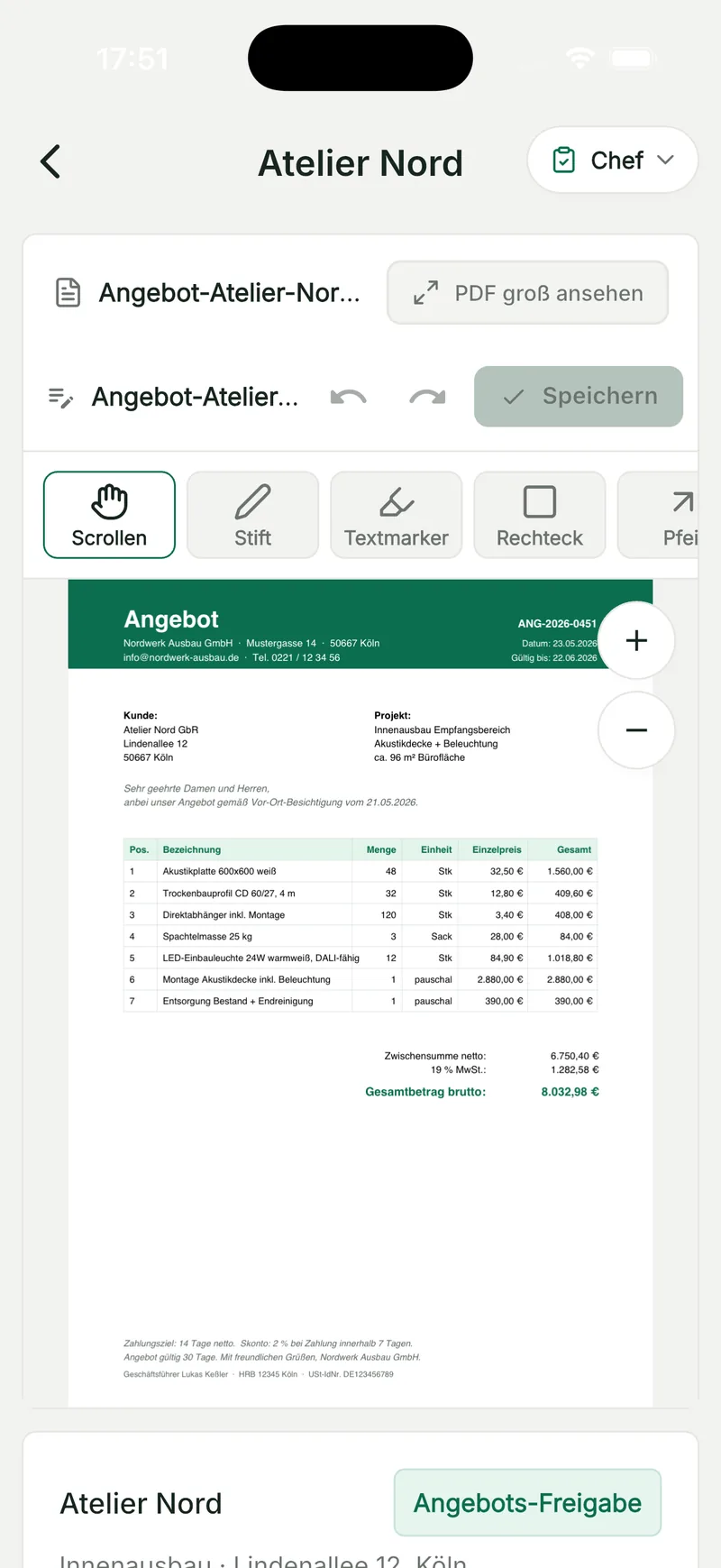
Task: Click Entsorgung Bestand + Endreinigung
Action: [x=238, y=1002]
